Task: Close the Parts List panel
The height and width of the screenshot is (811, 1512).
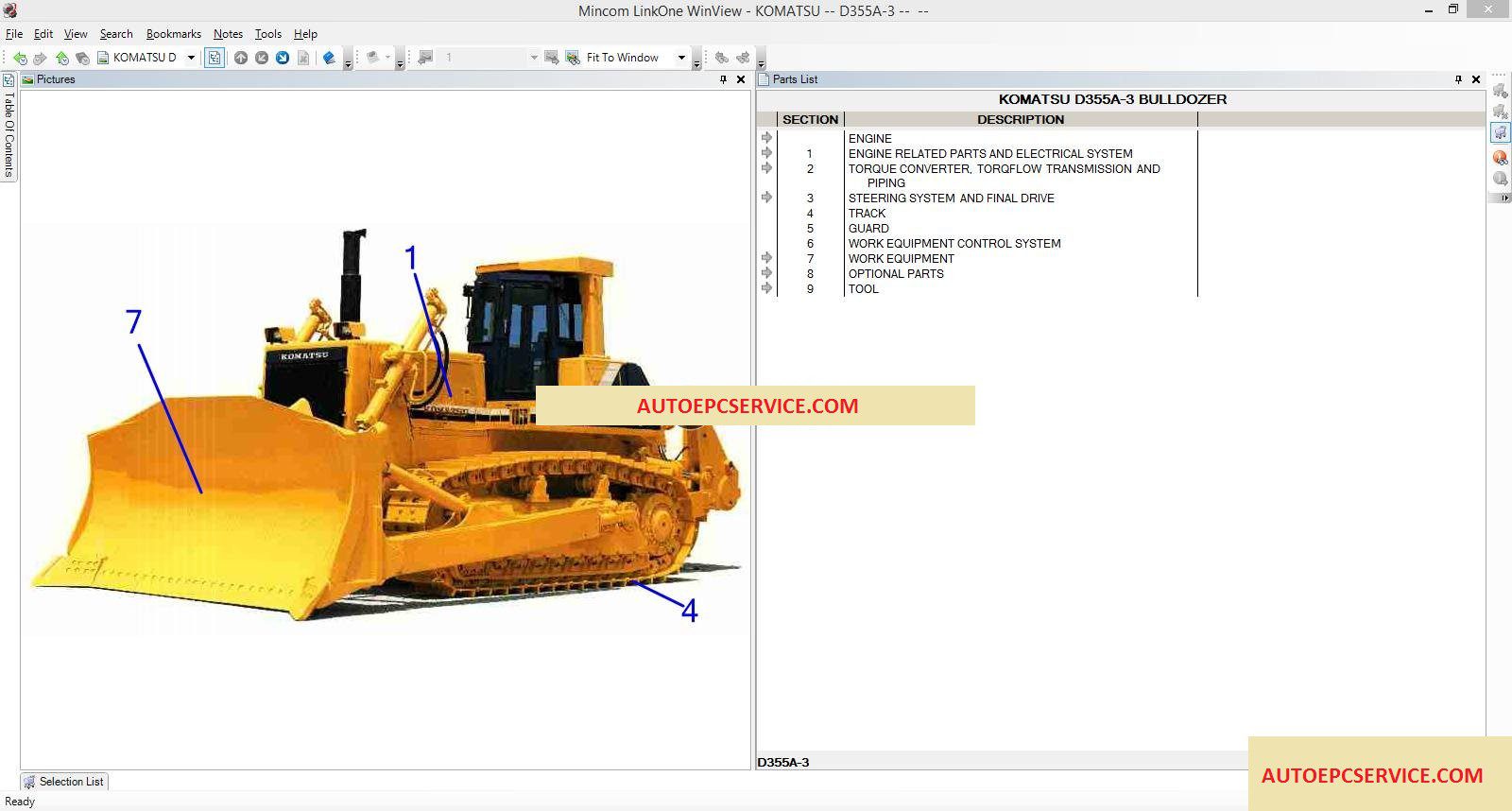Action: 1476,79
